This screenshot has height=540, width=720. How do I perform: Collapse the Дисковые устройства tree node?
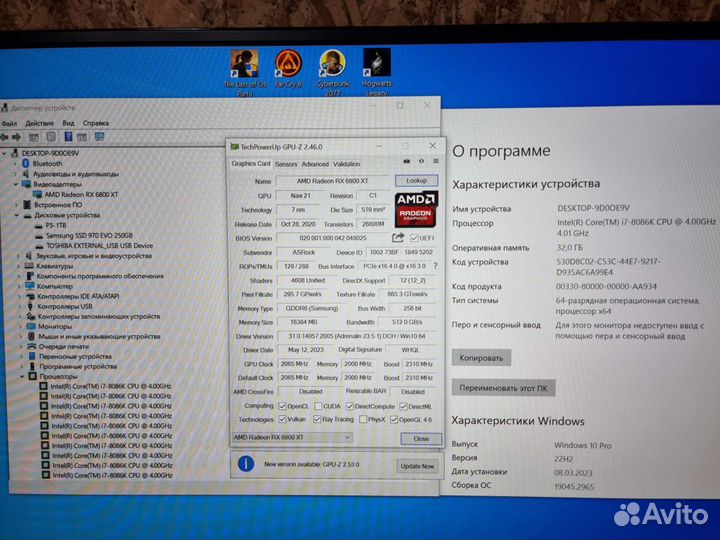(x=17, y=215)
